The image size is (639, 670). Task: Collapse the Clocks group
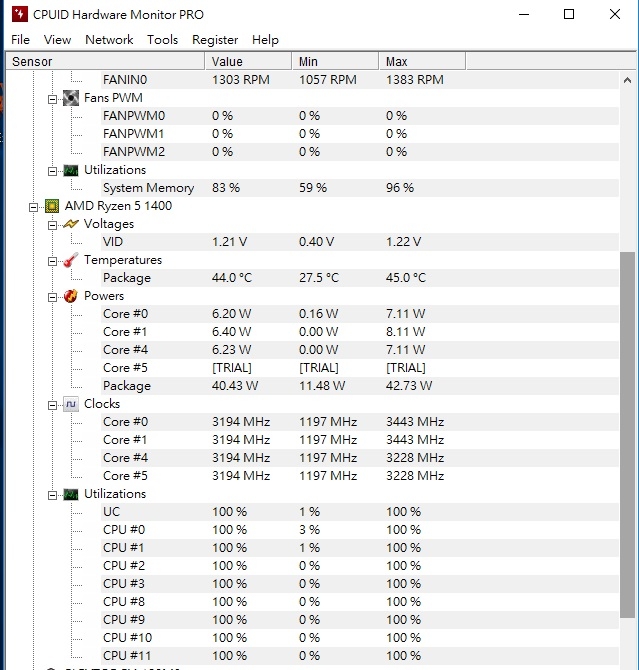pos(52,406)
